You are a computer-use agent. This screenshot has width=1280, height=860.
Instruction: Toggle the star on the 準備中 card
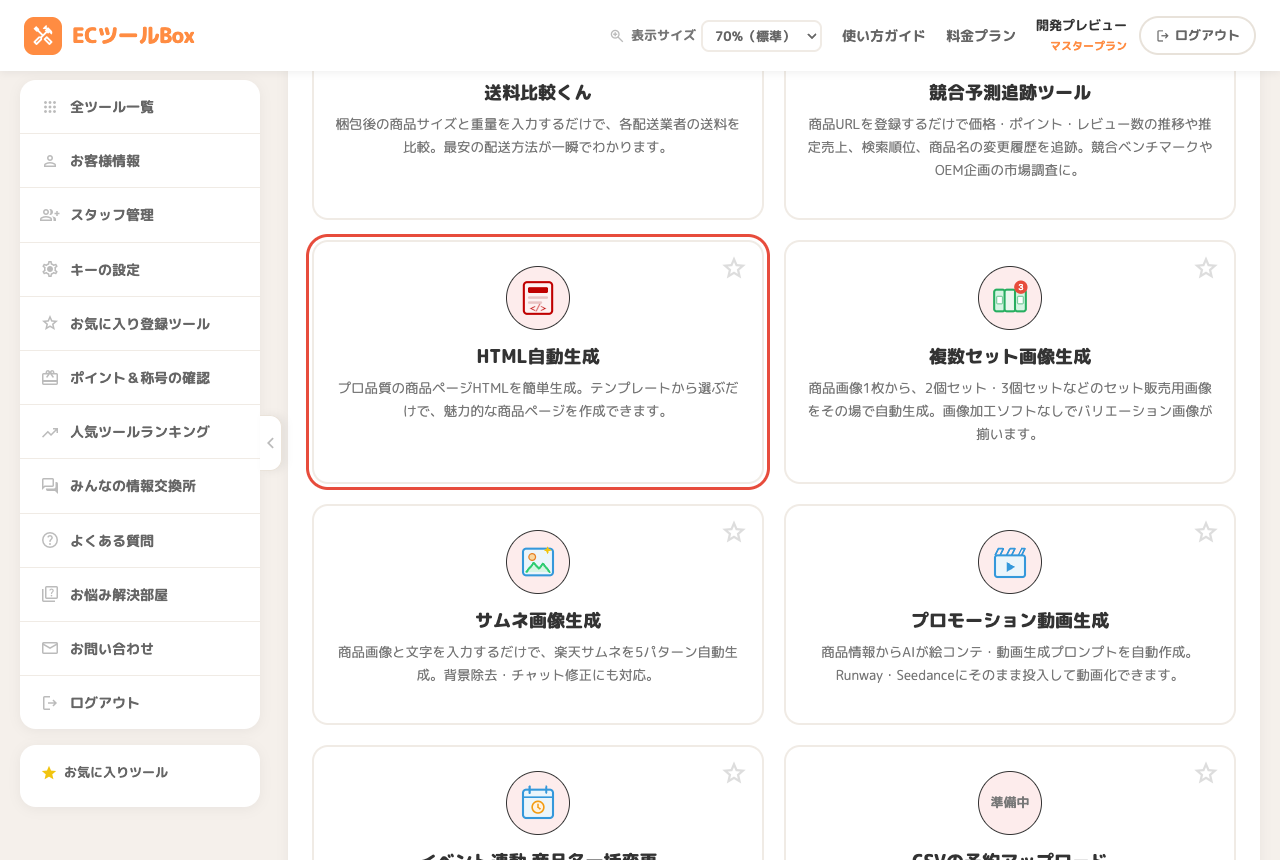pyautogui.click(x=1206, y=773)
